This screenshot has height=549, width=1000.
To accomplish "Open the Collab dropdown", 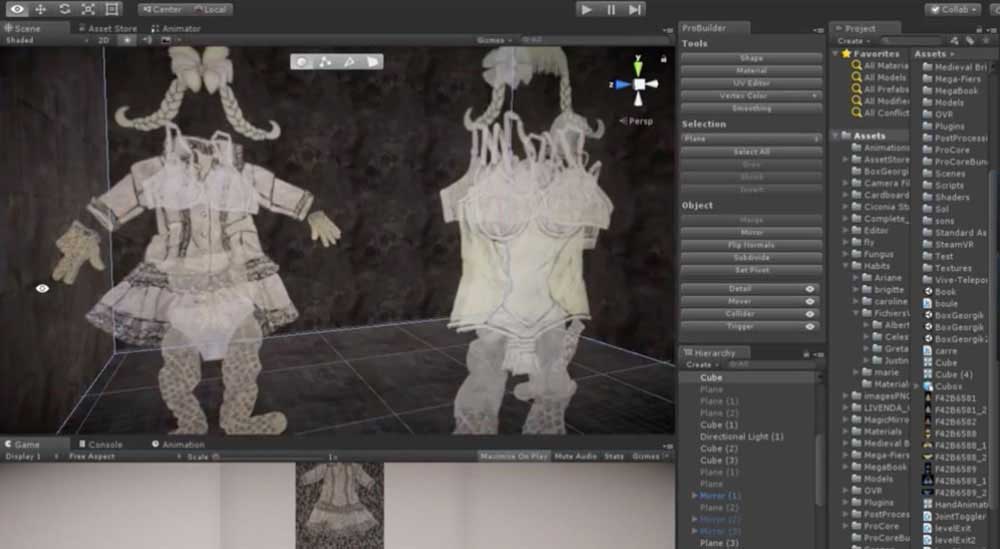I will [x=951, y=9].
